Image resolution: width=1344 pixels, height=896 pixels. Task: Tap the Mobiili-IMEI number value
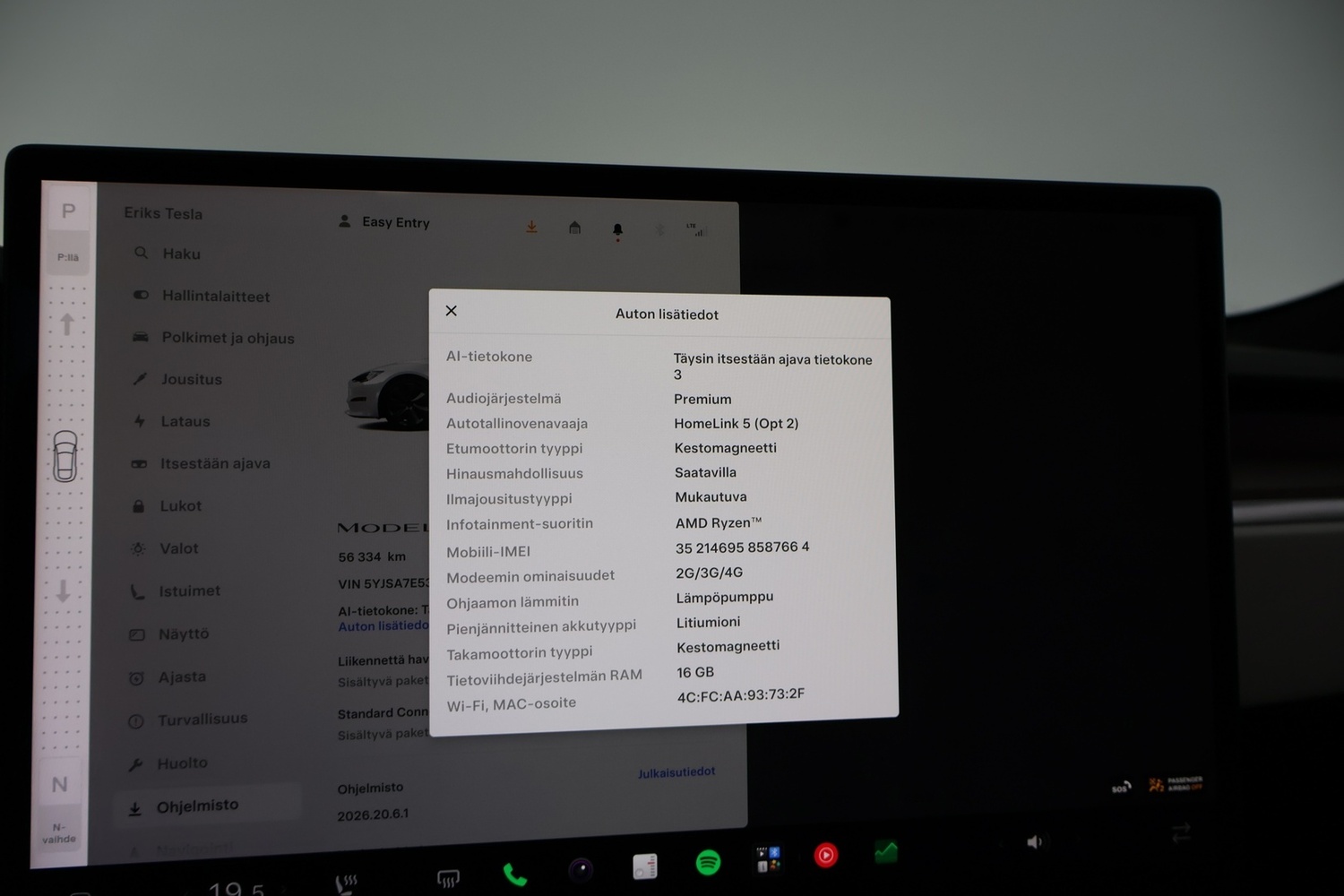point(743,547)
